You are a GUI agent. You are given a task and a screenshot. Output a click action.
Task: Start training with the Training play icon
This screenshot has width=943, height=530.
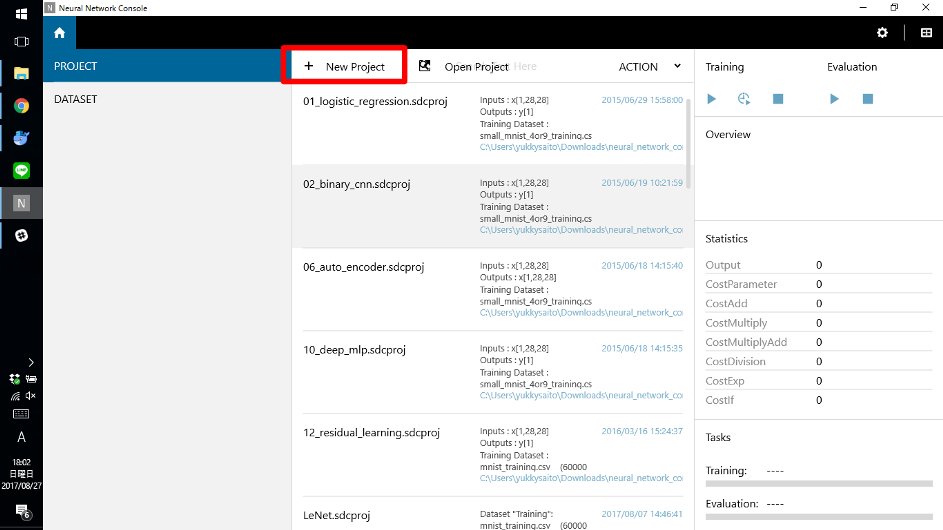pyautogui.click(x=712, y=99)
